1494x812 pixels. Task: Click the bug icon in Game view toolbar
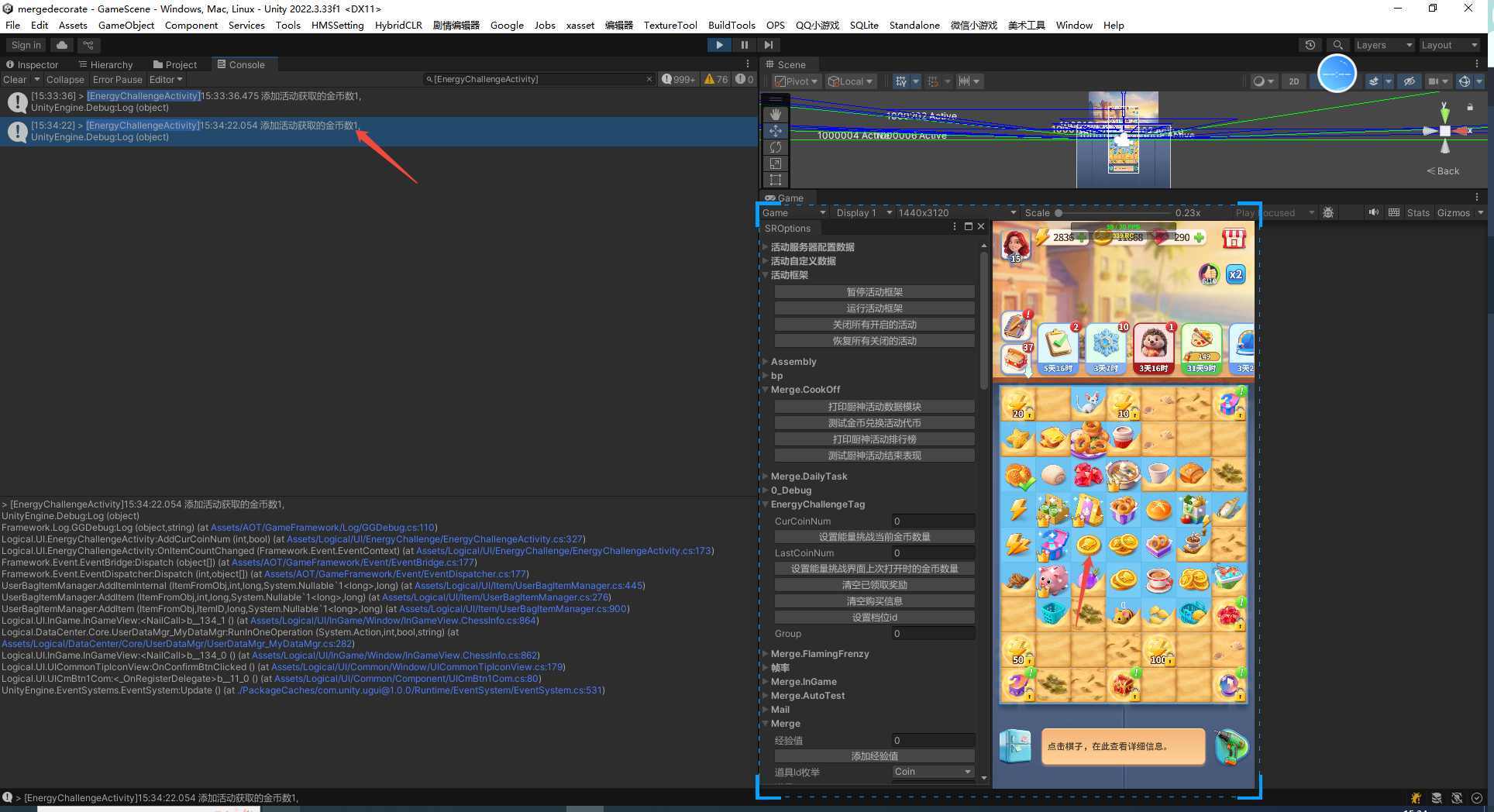point(1328,212)
